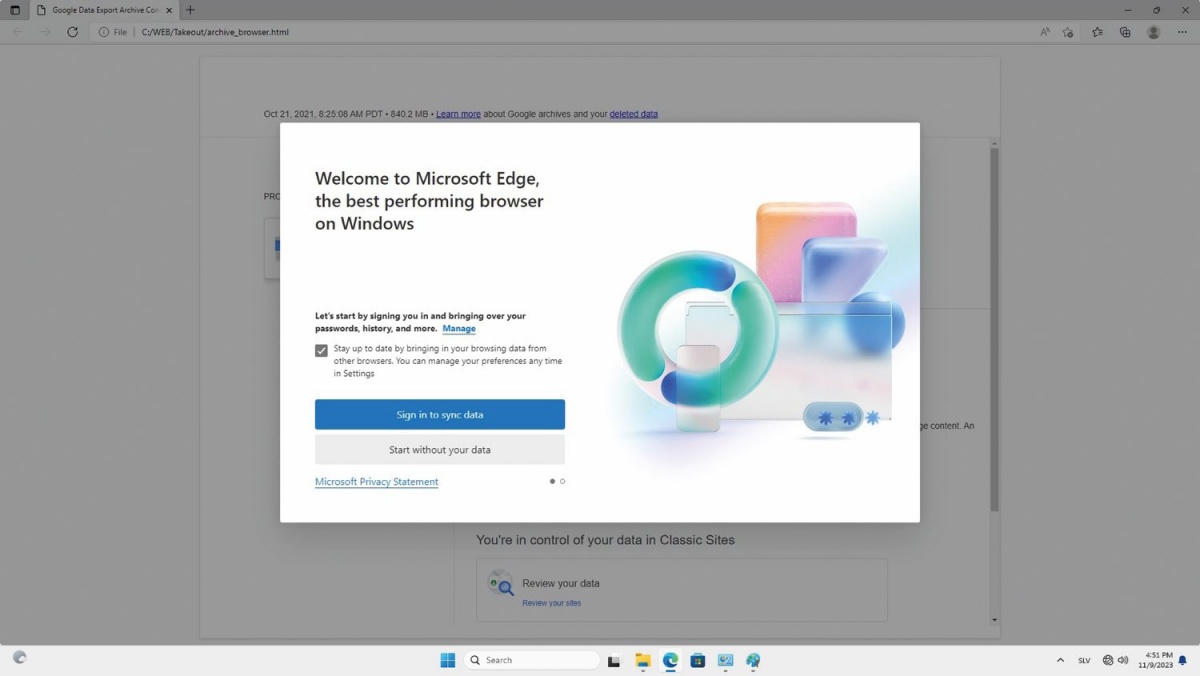The height and width of the screenshot is (676, 1200).
Task: Show hidden system tray icons
Action: 1060,661
